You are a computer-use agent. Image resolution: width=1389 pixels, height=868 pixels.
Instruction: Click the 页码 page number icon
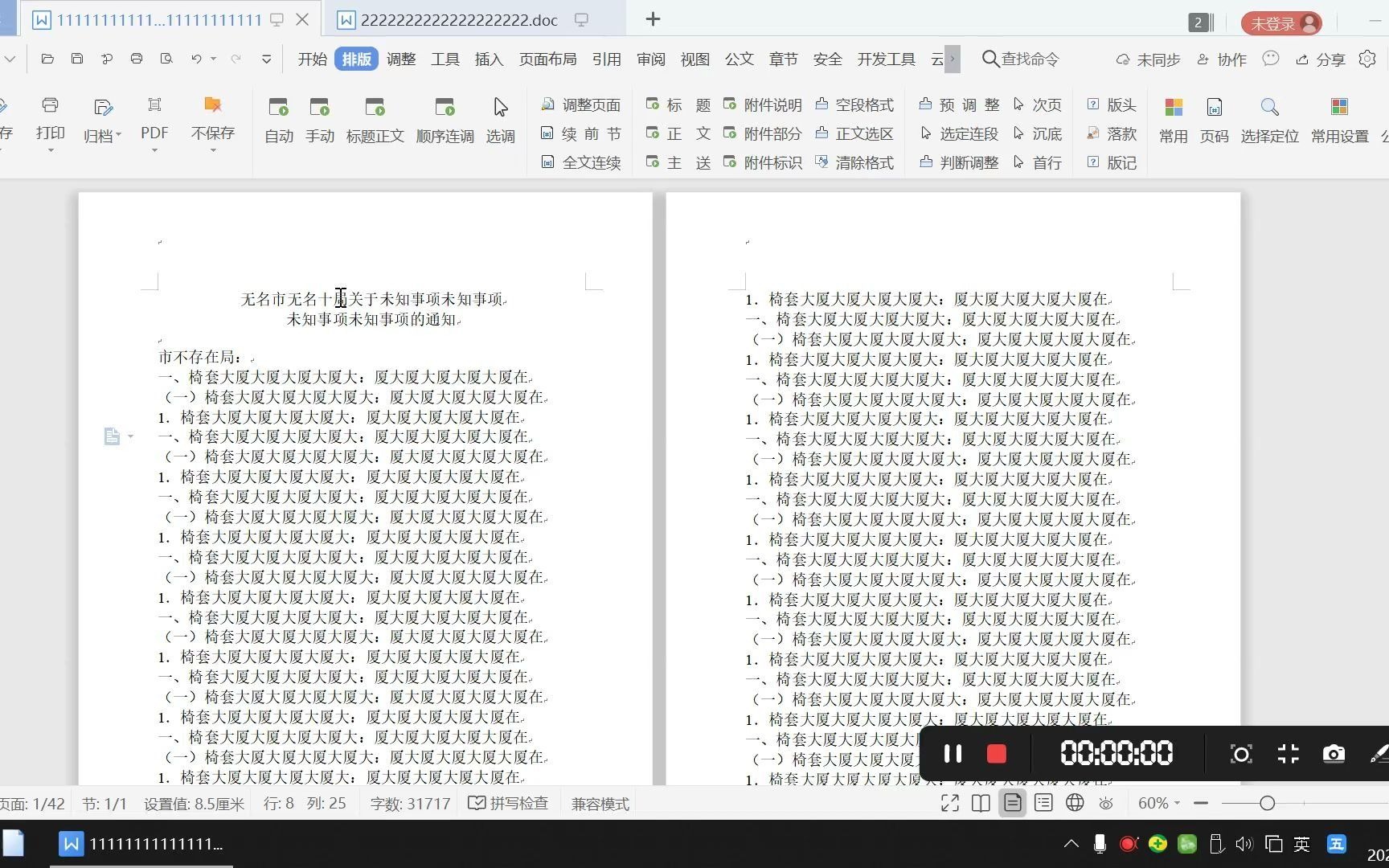point(1214,119)
